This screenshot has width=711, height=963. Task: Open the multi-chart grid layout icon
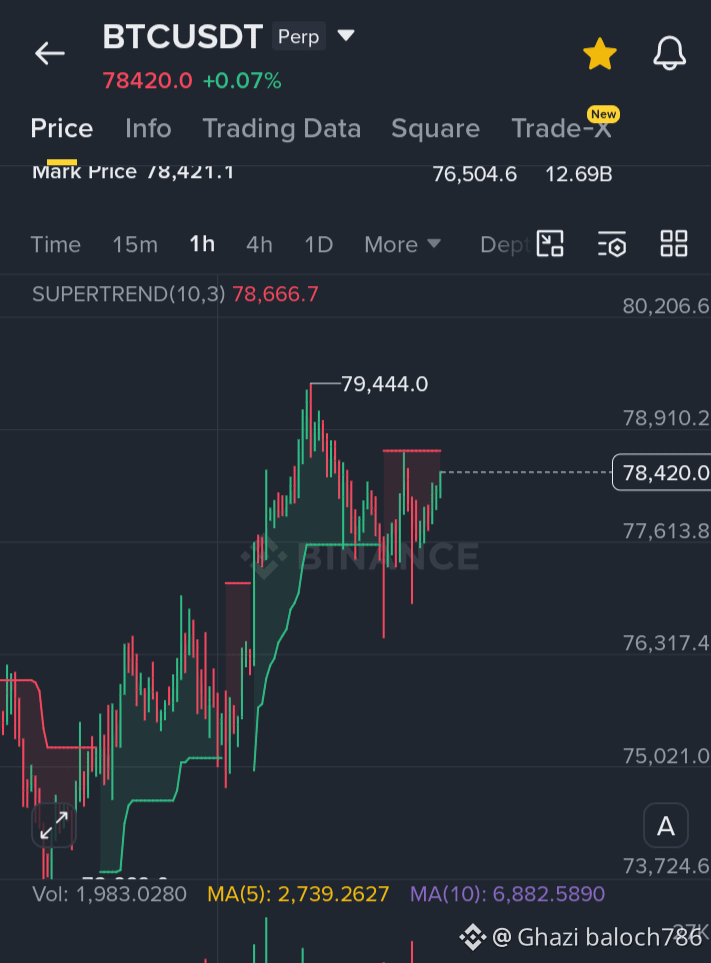674,244
